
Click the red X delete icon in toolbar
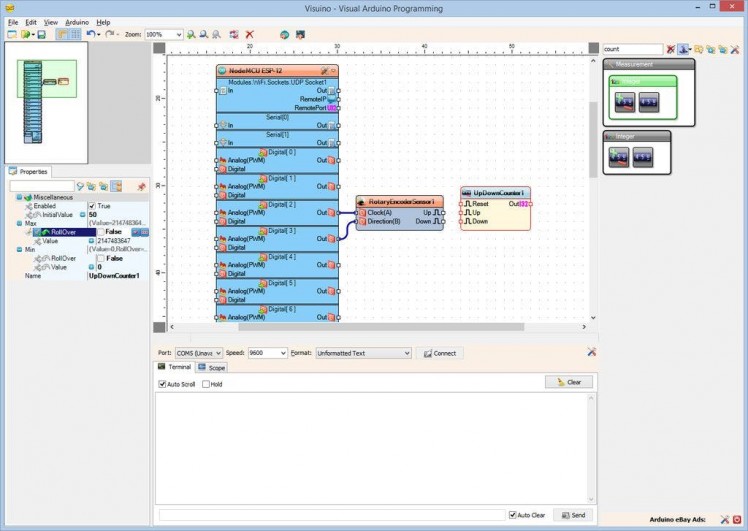[x=250, y=34]
